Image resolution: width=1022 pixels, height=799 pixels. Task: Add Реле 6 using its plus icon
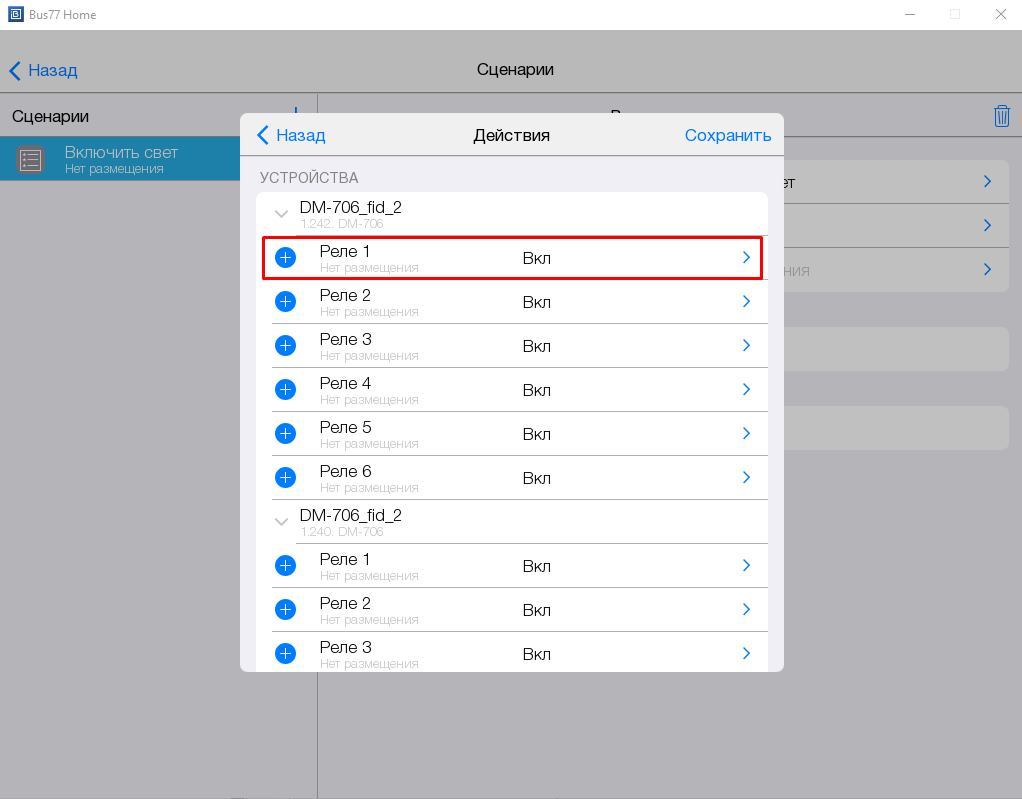tap(285, 478)
